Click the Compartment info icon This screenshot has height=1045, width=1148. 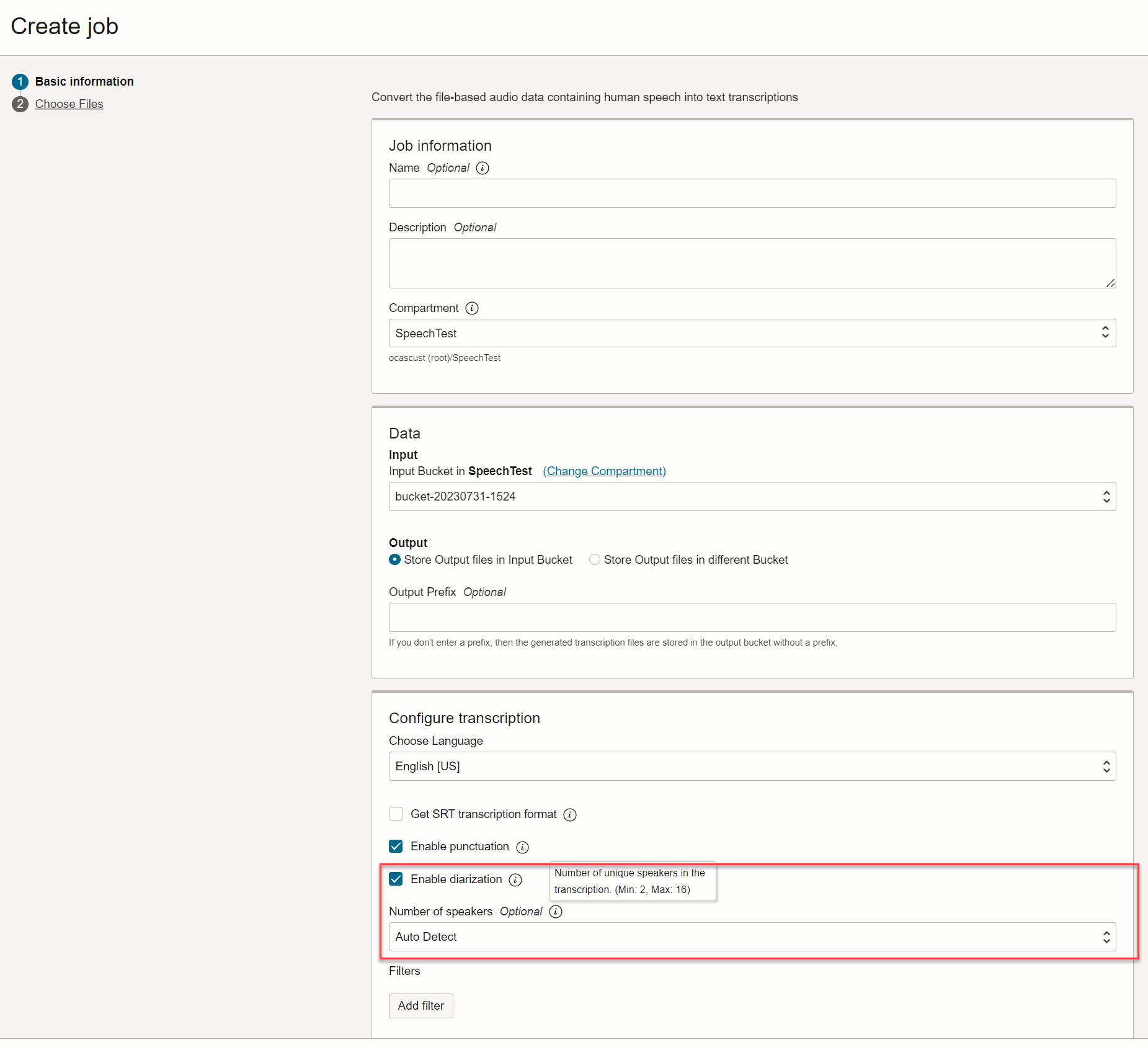[x=472, y=308]
